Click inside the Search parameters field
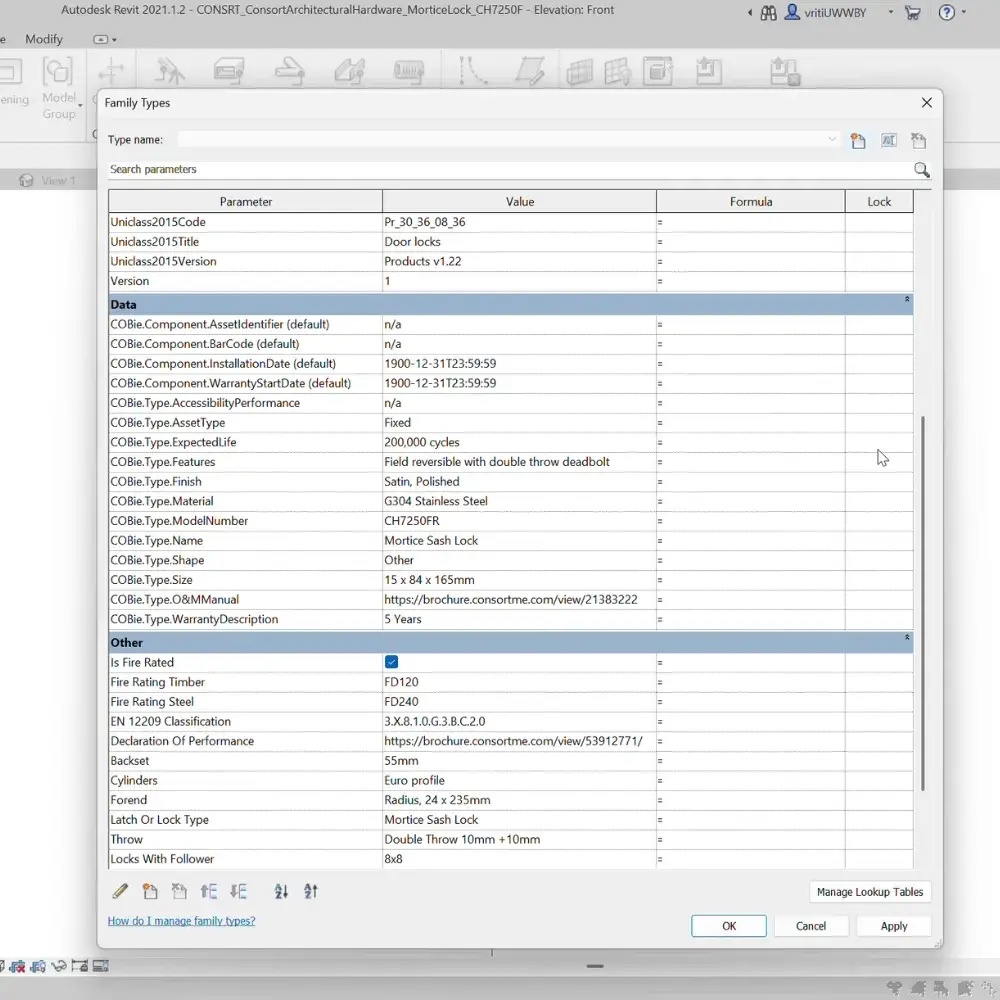The height and width of the screenshot is (1000, 1000). click(400, 170)
